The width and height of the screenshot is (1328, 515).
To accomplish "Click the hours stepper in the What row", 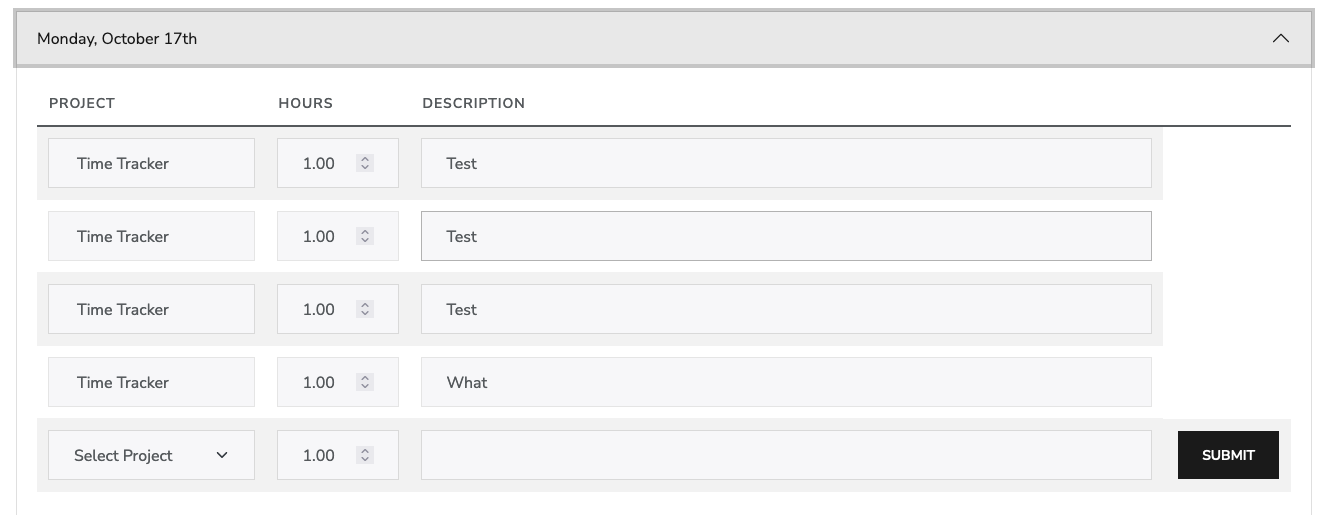I will coord(365,382).
